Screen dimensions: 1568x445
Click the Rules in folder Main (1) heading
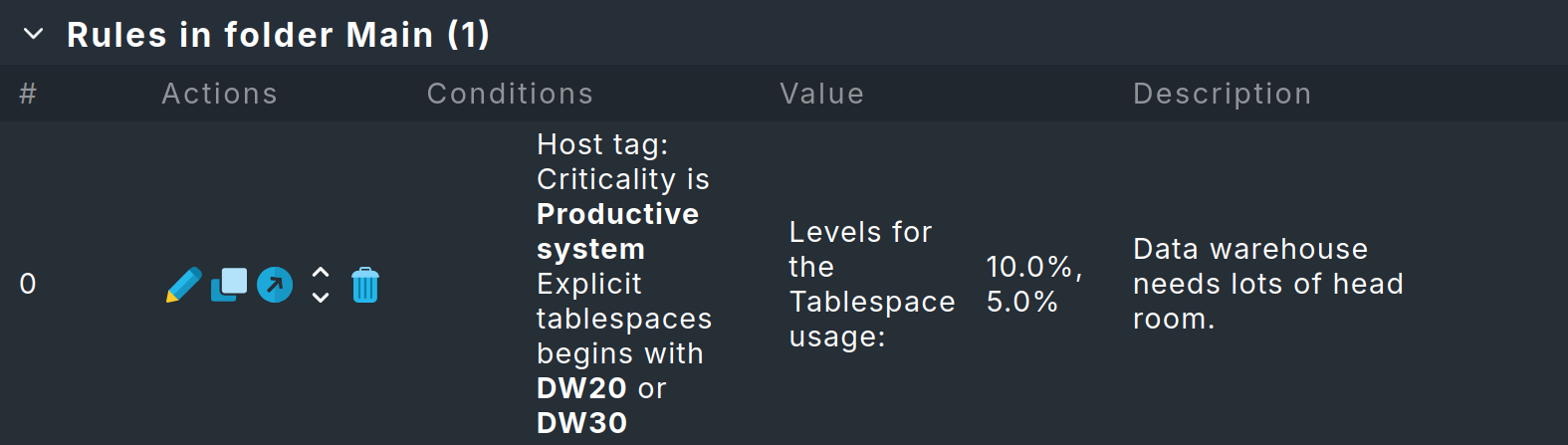[278, 35]
